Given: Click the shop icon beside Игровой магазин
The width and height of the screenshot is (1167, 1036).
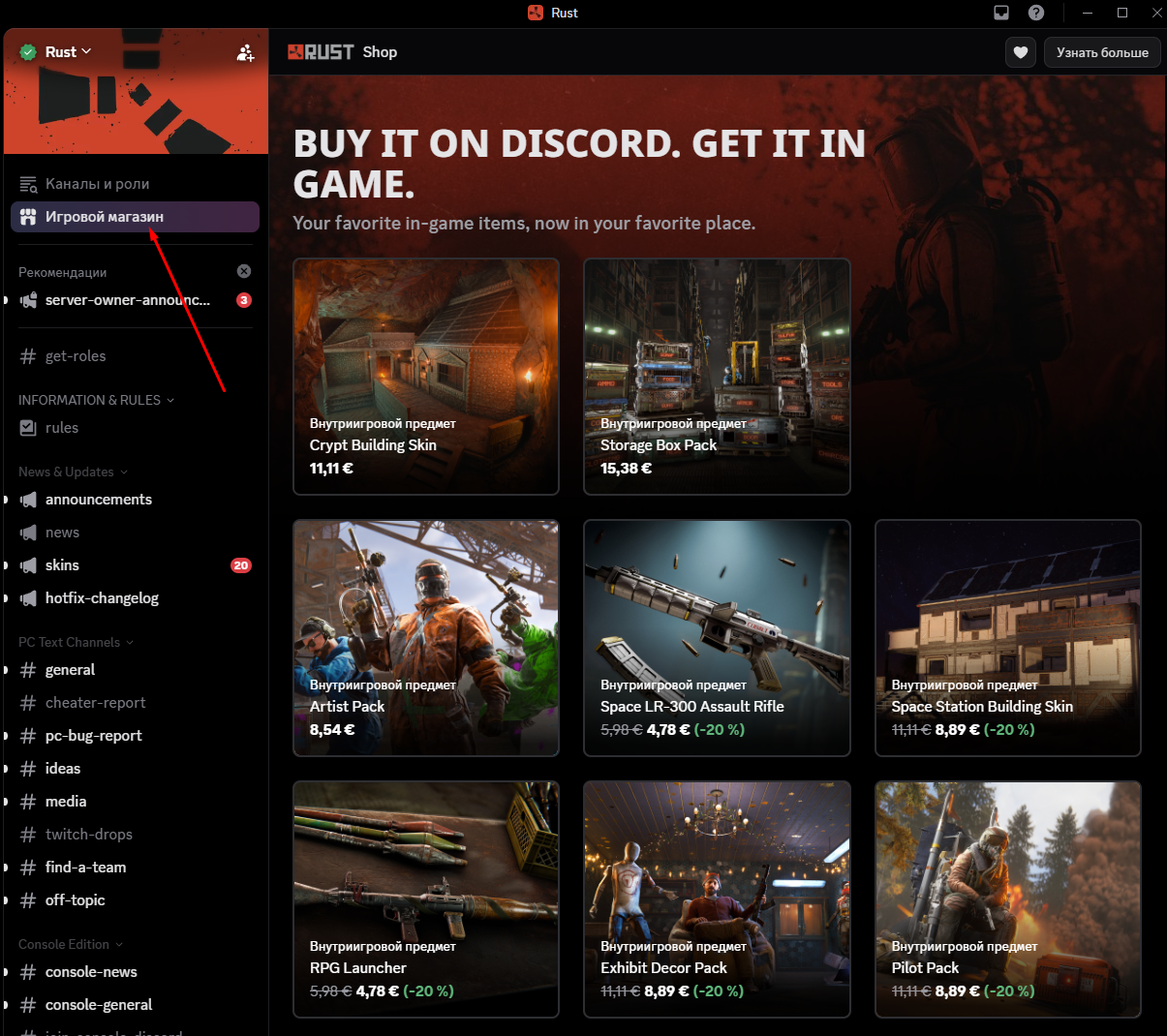Looking at the screenshot, I should pos(28,217).
